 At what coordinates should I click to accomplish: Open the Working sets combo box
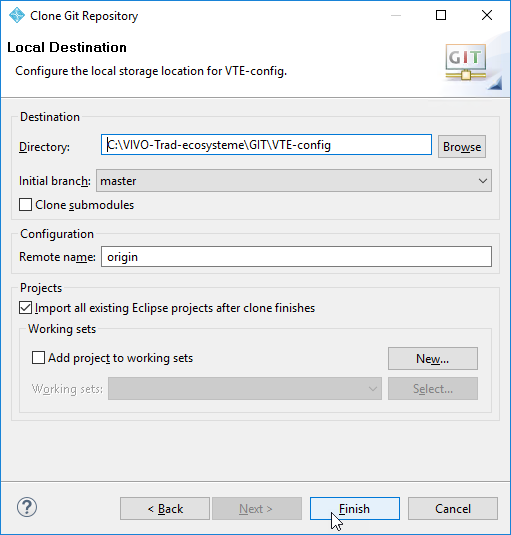[x=245, y=388]
